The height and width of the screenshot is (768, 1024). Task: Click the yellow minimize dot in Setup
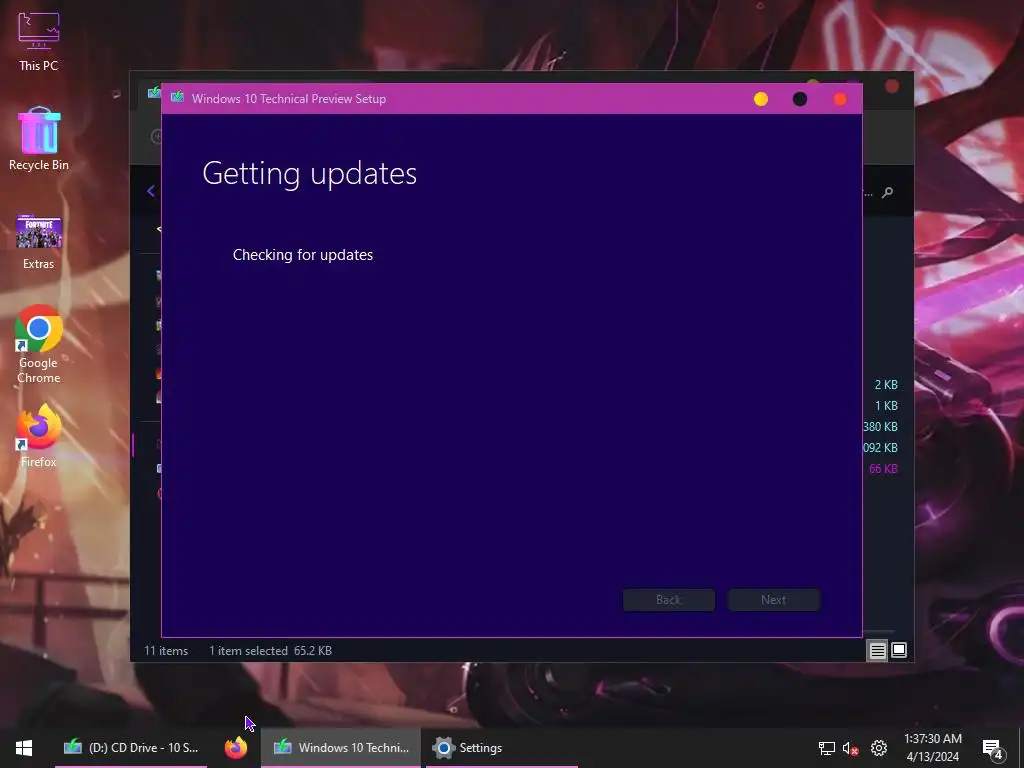(x=761, y=99)
